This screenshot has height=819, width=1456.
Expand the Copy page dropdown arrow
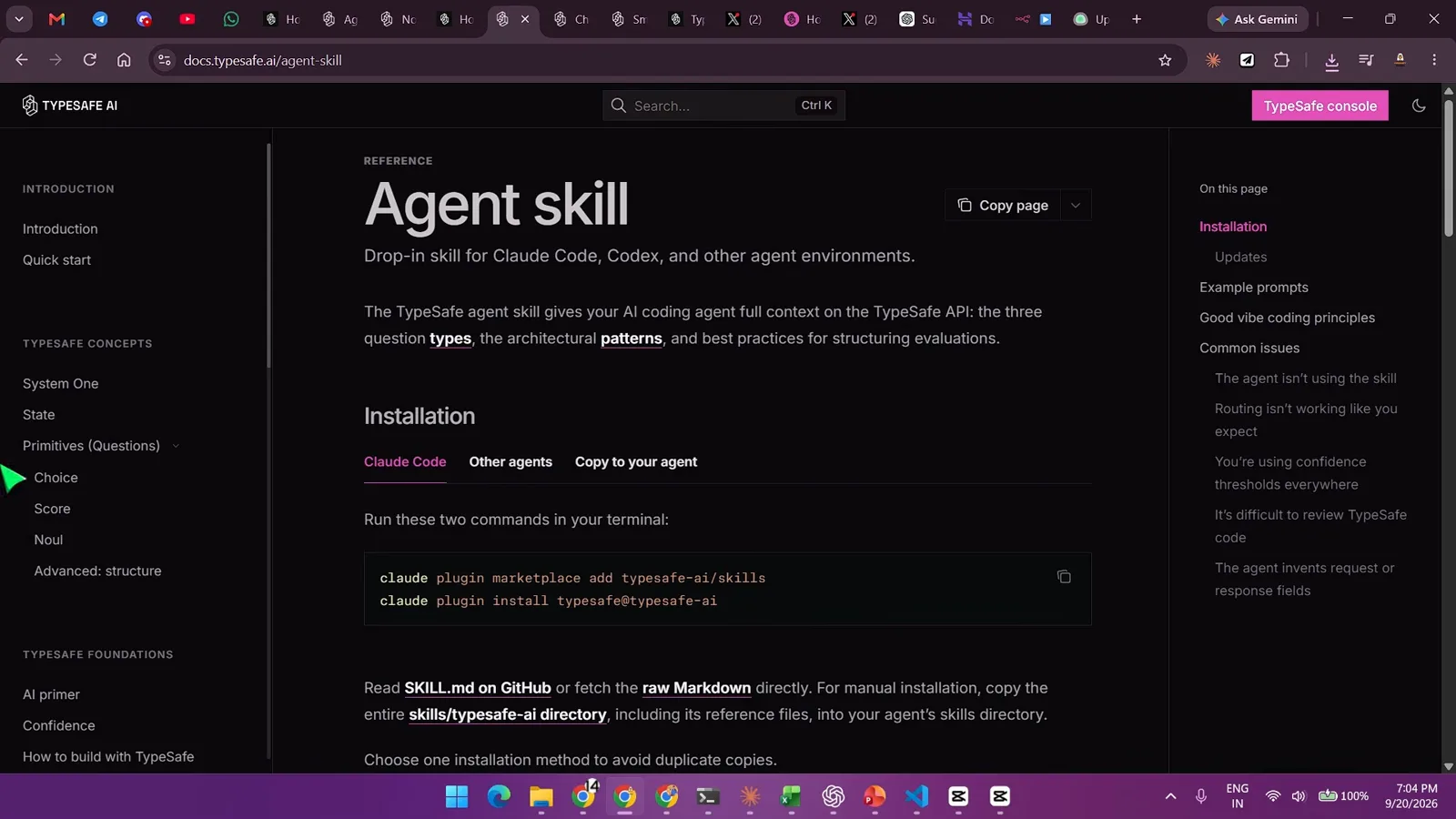1076,206
